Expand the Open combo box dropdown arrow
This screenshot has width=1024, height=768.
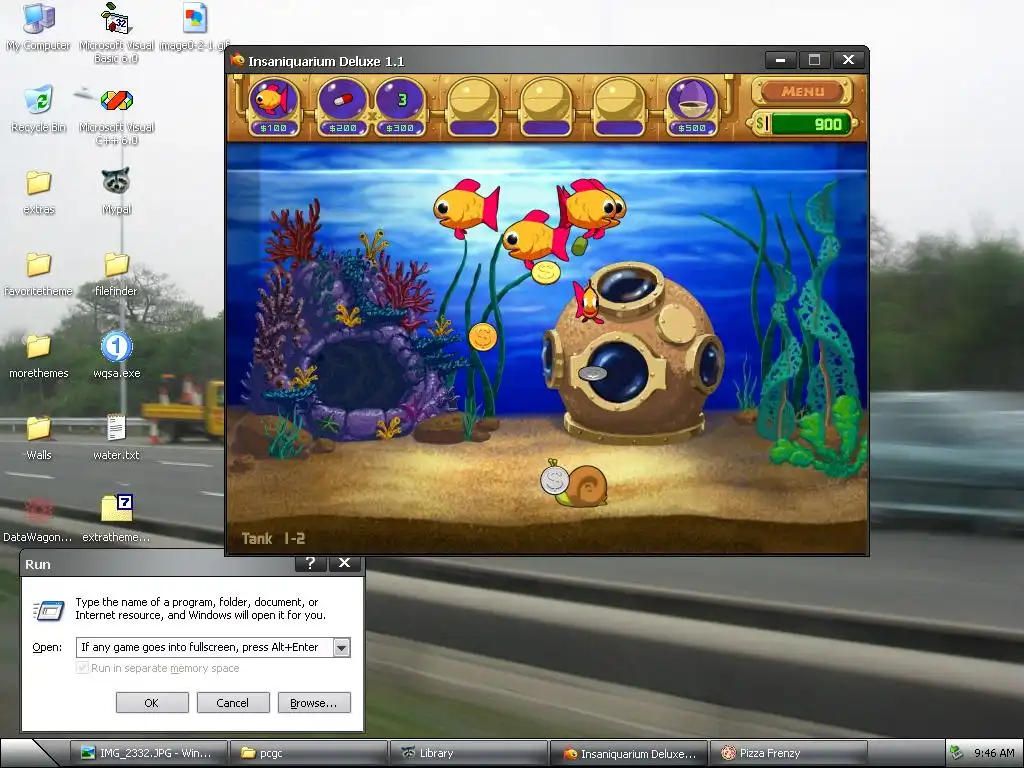[x=342, y=647]
